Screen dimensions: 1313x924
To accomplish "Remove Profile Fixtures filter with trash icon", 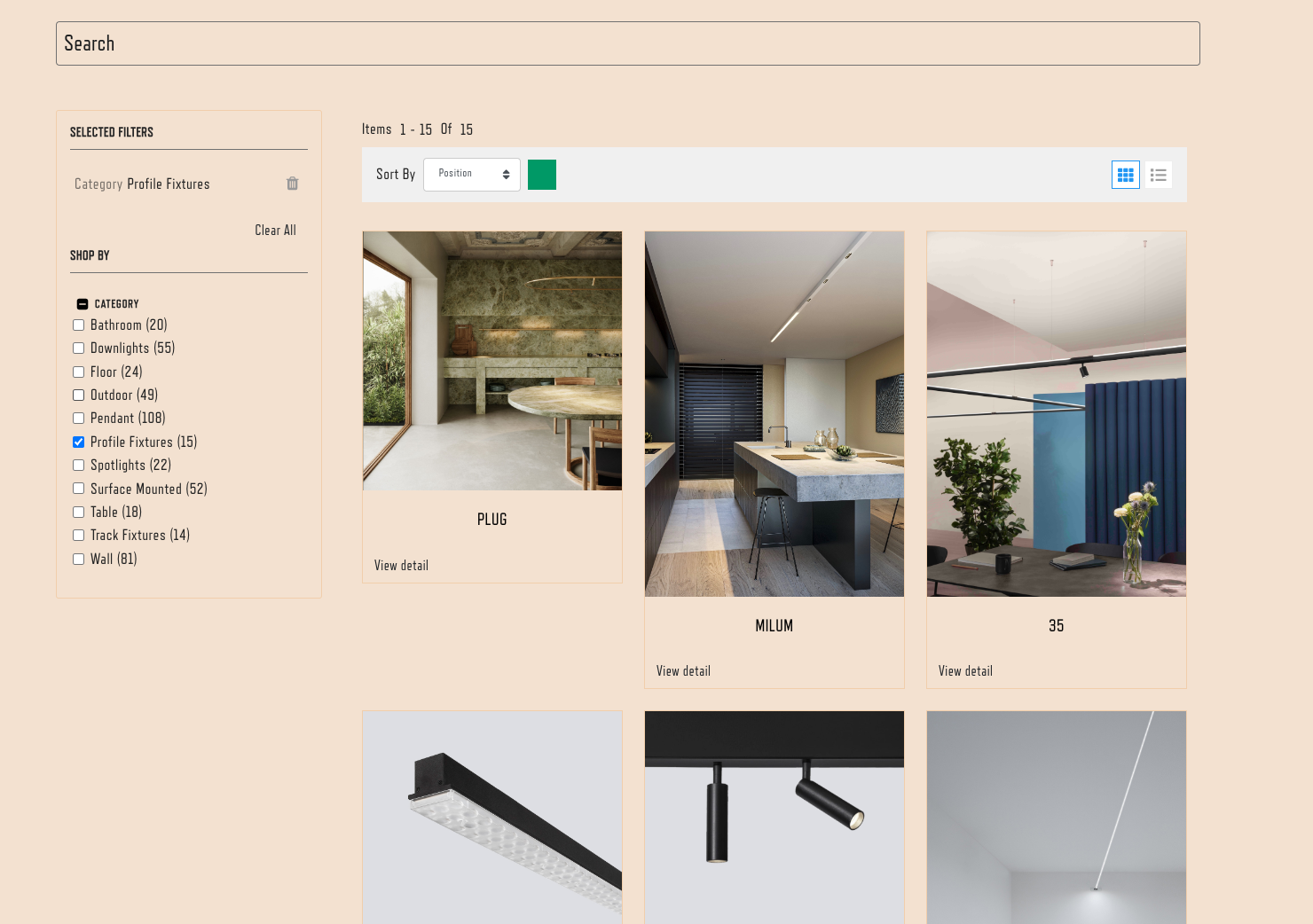I will [292, 184].
